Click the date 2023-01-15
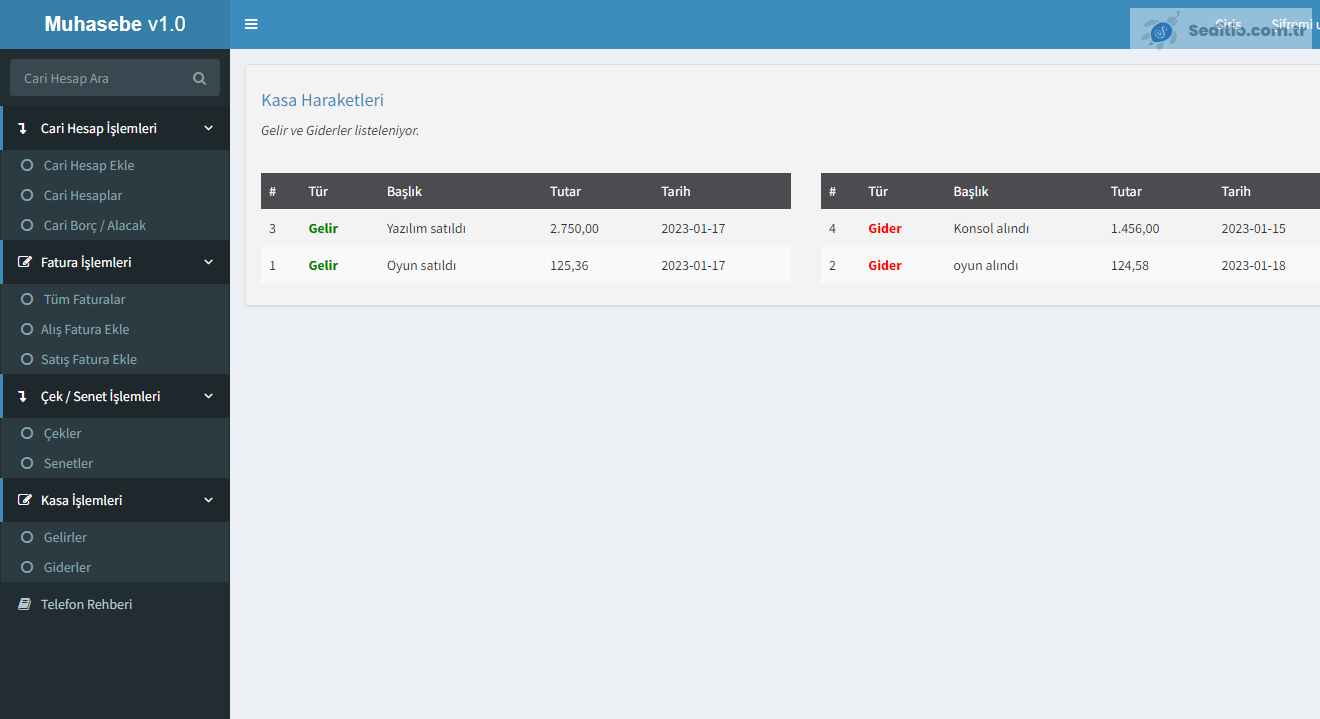 (x=1253, y=228)
